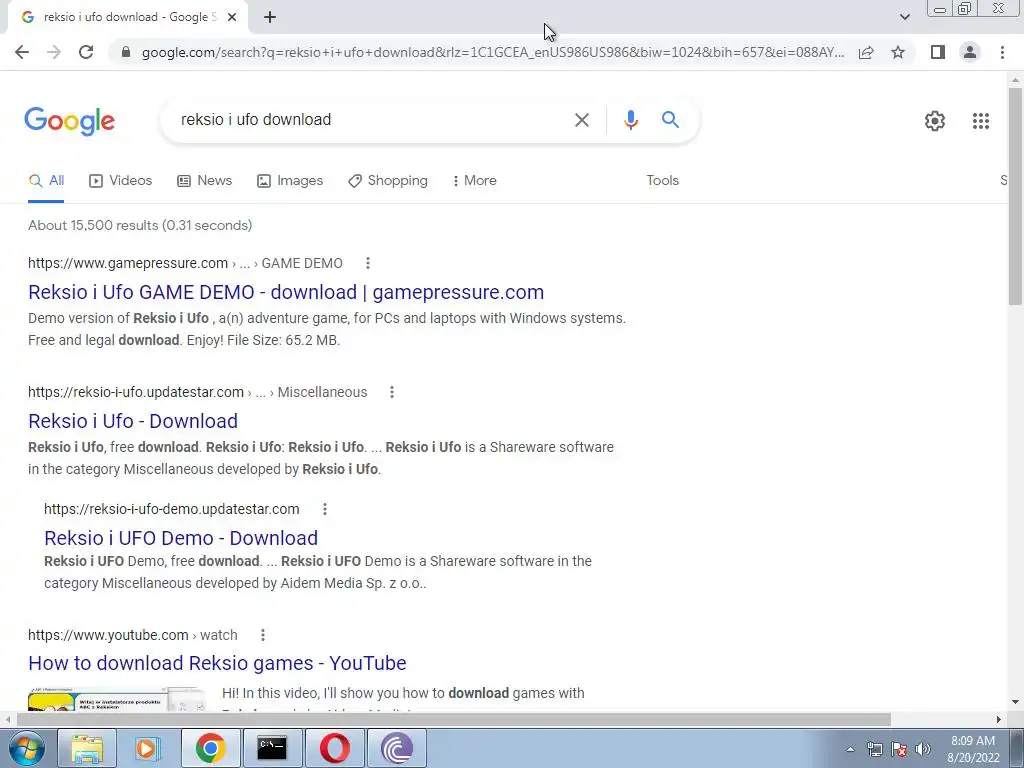Open the Windows Start button
The height and width of the screenshot is (768, 1024).
click(26, 748)
